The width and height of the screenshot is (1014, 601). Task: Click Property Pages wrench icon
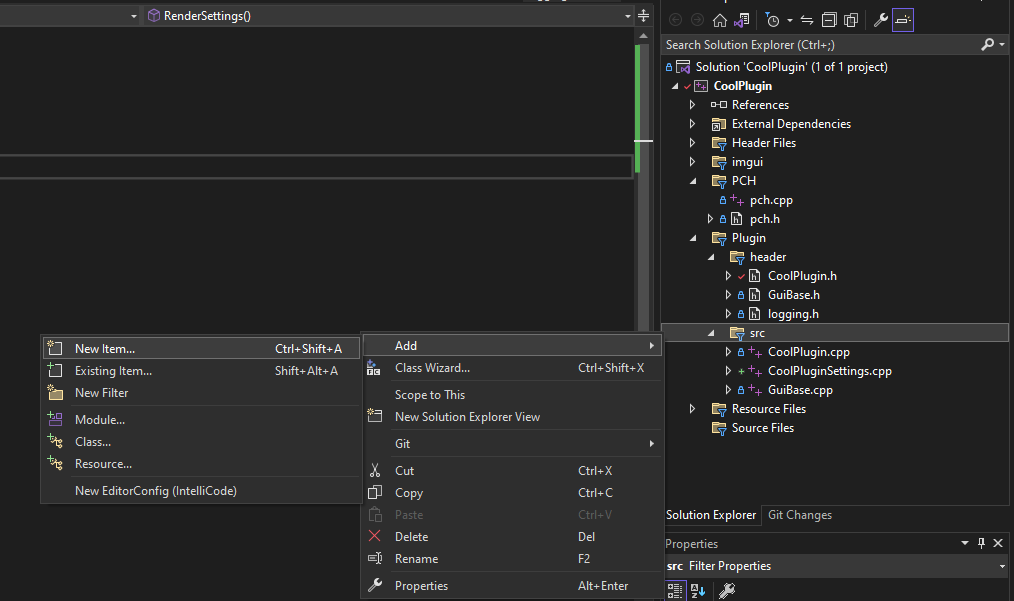pyautogui.click(x=726, y=590)
